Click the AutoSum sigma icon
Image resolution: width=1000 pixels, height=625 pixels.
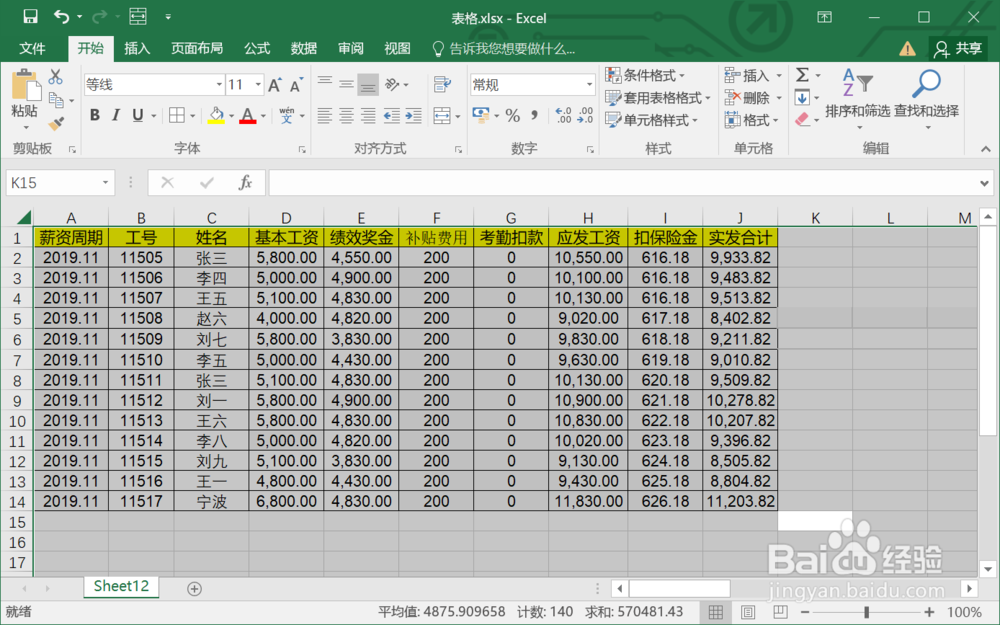[802, 75]
